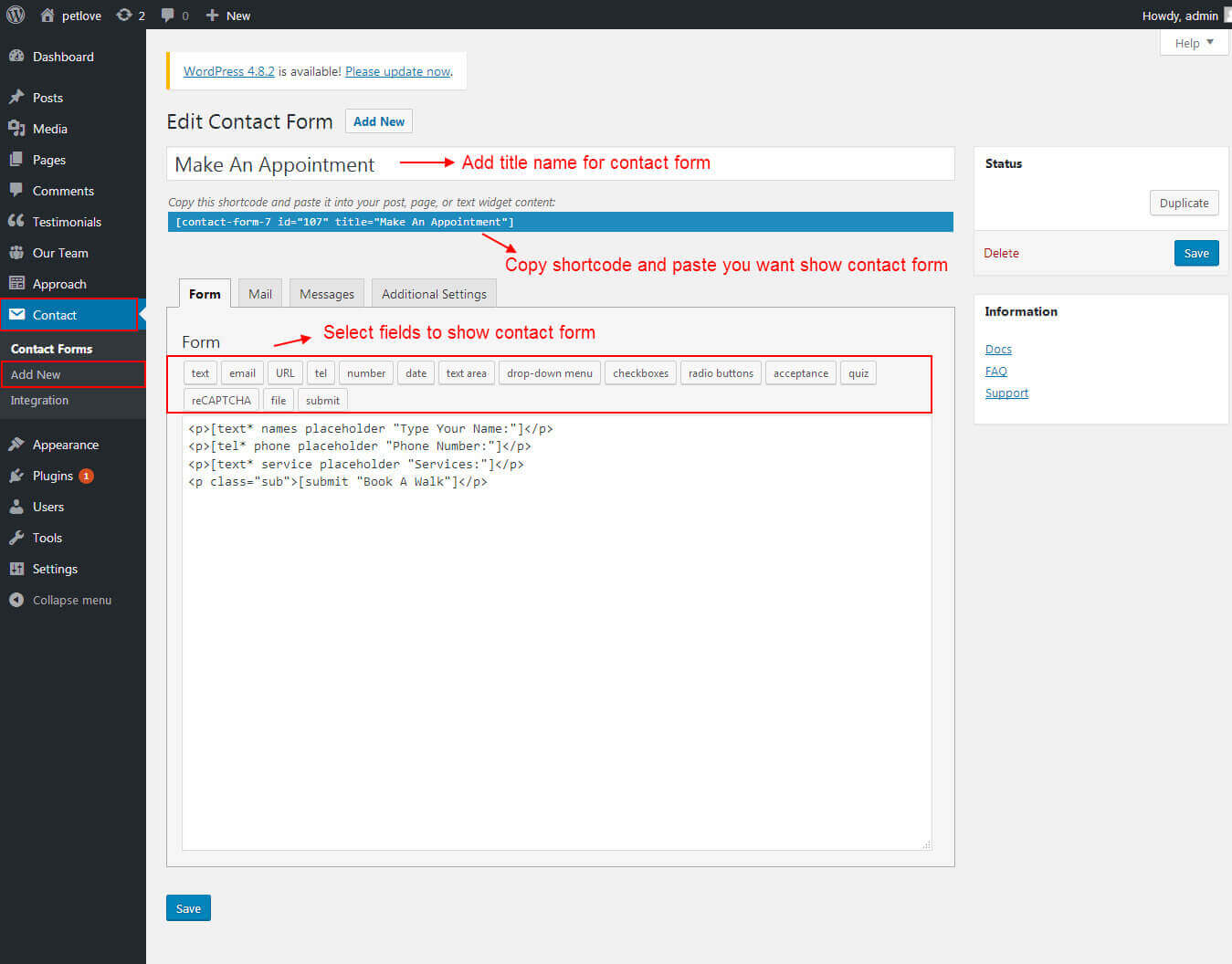Click the Please update now link
Image resolution: width=1232 pixels, height=964 pixels.
click(398, 71)
